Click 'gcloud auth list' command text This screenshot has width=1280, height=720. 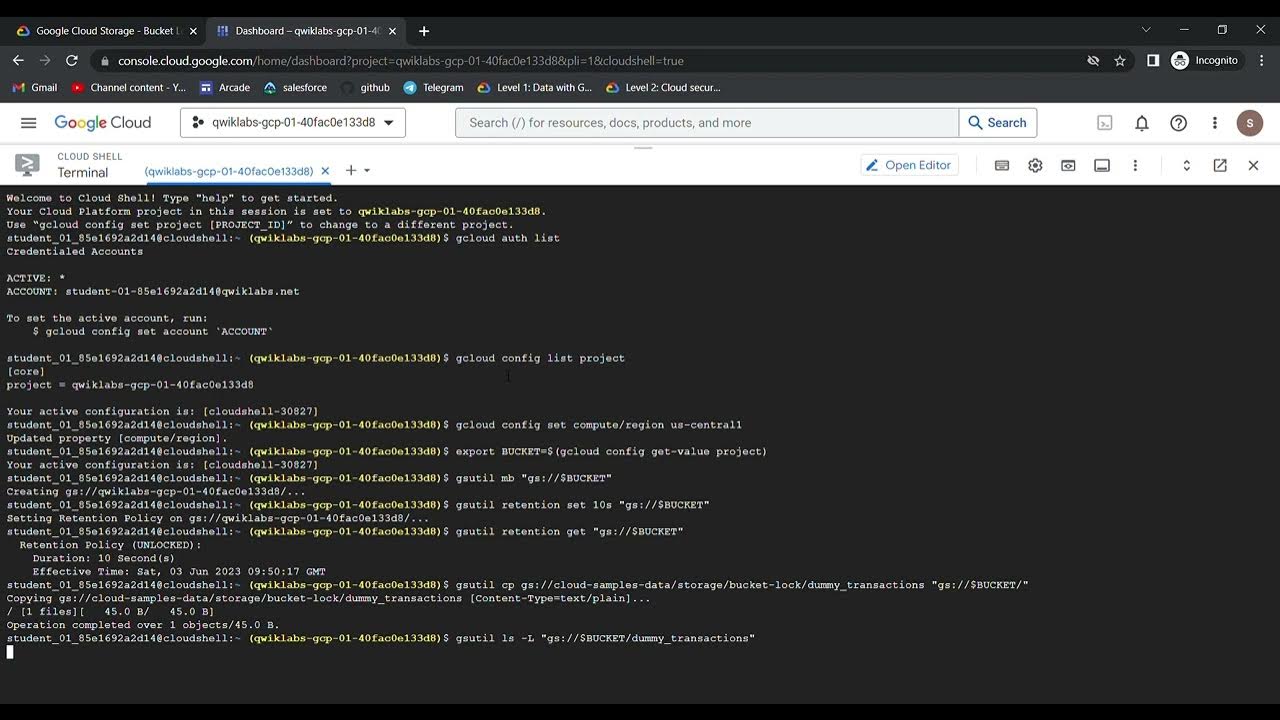(508, 238)
